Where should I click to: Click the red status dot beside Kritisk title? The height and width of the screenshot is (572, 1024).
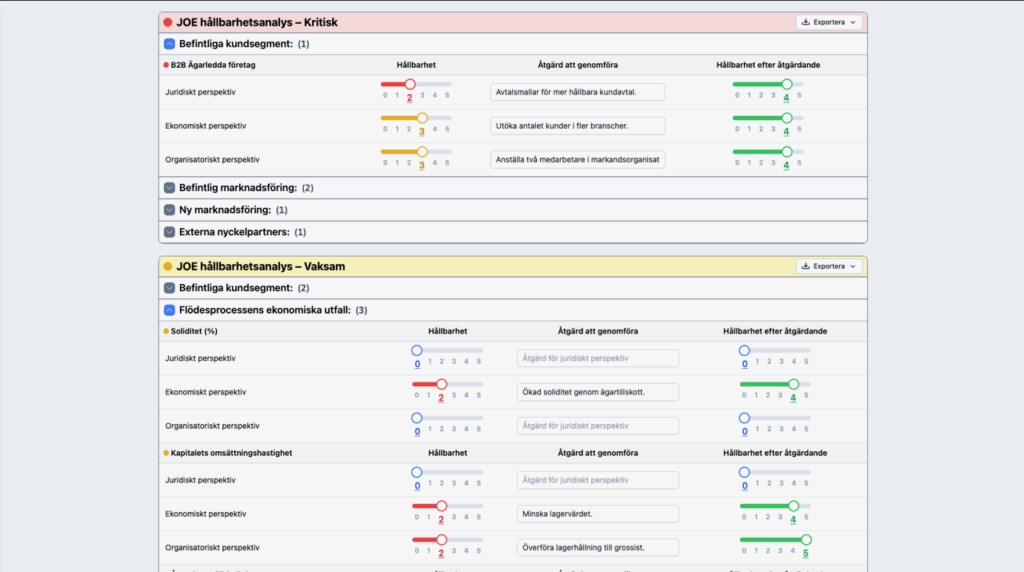point(167,22)
